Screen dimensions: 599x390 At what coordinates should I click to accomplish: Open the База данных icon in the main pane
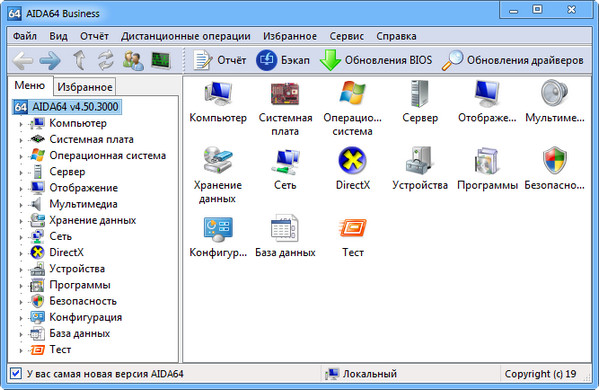click(285, 228)
